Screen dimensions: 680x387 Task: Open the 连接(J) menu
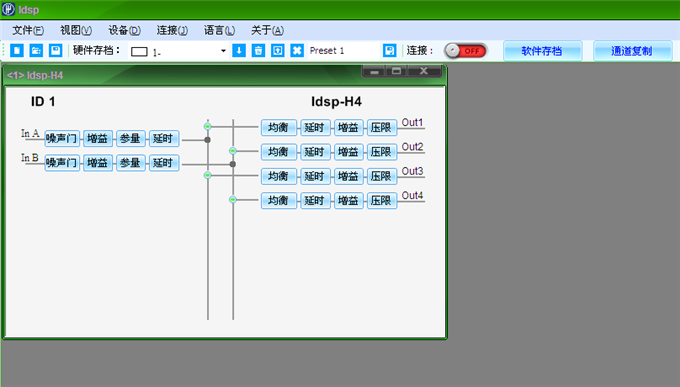click(x=172, y=30)
